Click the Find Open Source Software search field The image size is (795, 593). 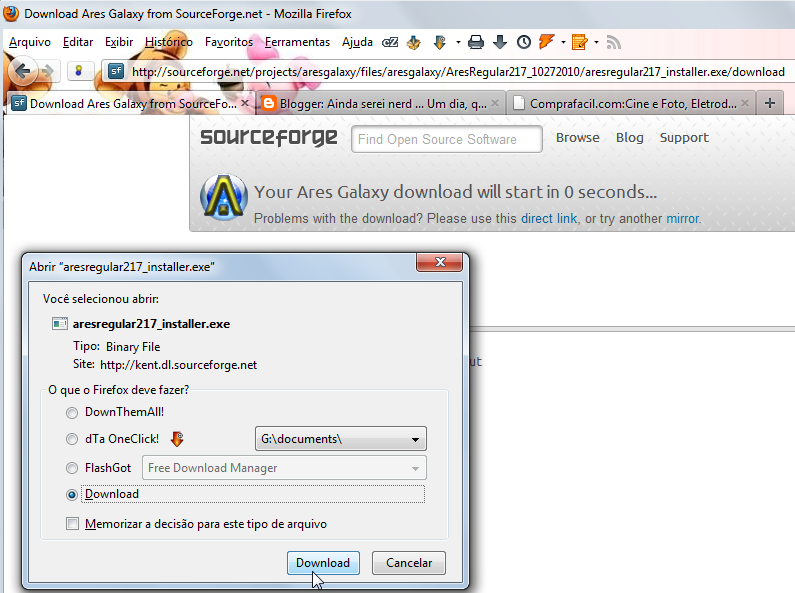click(x=447, y=139)
